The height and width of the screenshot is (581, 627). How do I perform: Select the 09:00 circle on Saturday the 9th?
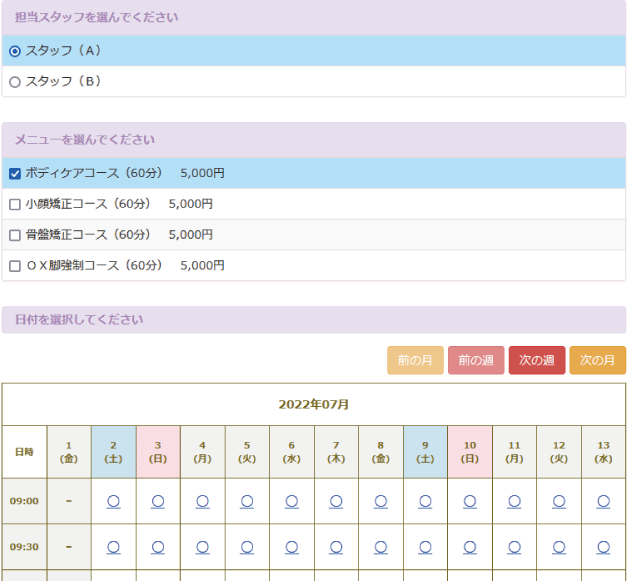425,500
